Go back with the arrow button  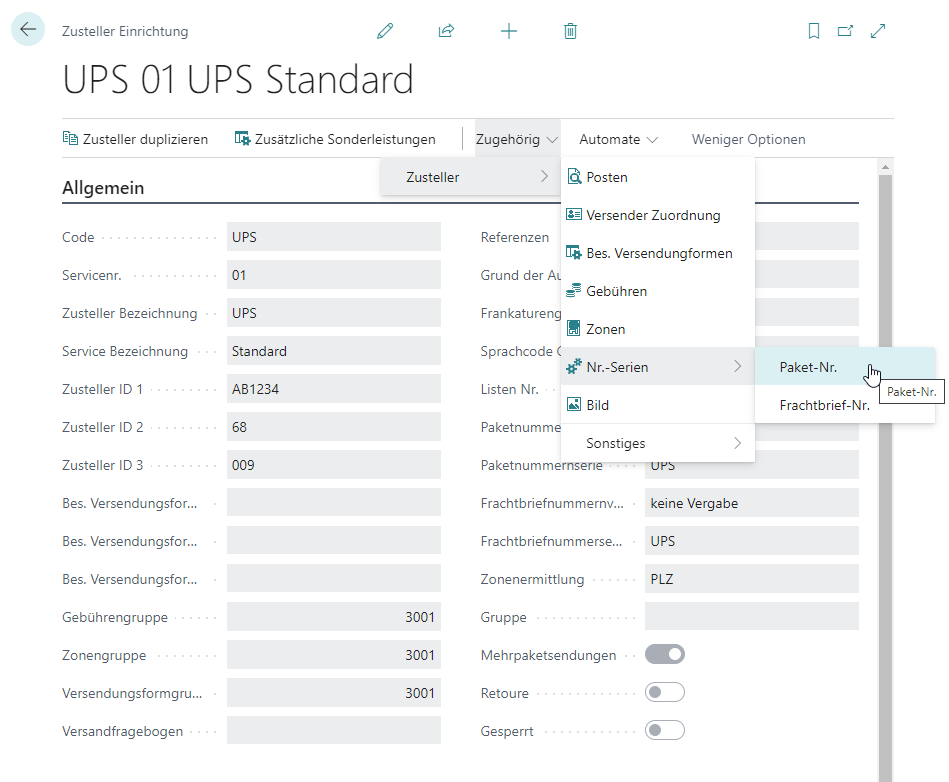pyautogui.click(x=28, y=29)
